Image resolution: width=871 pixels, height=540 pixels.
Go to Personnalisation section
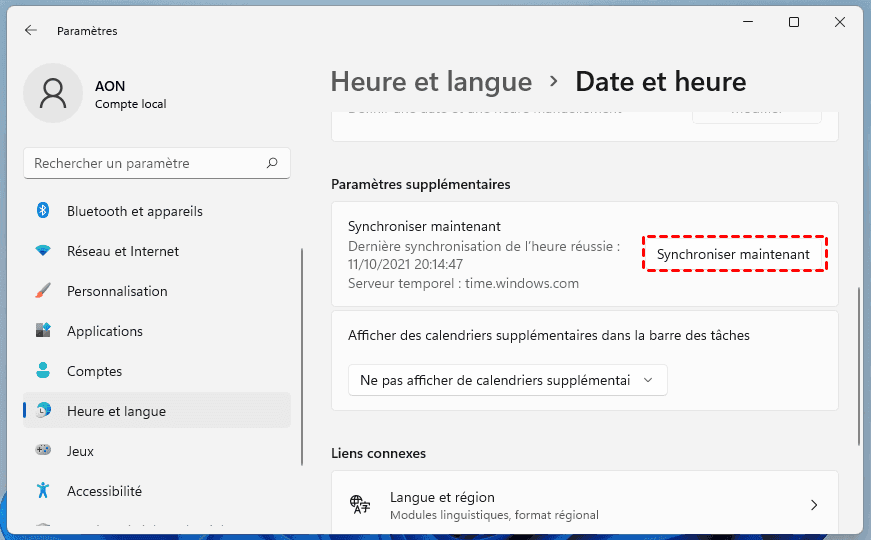pyautogui.click(x=157, y=291)
